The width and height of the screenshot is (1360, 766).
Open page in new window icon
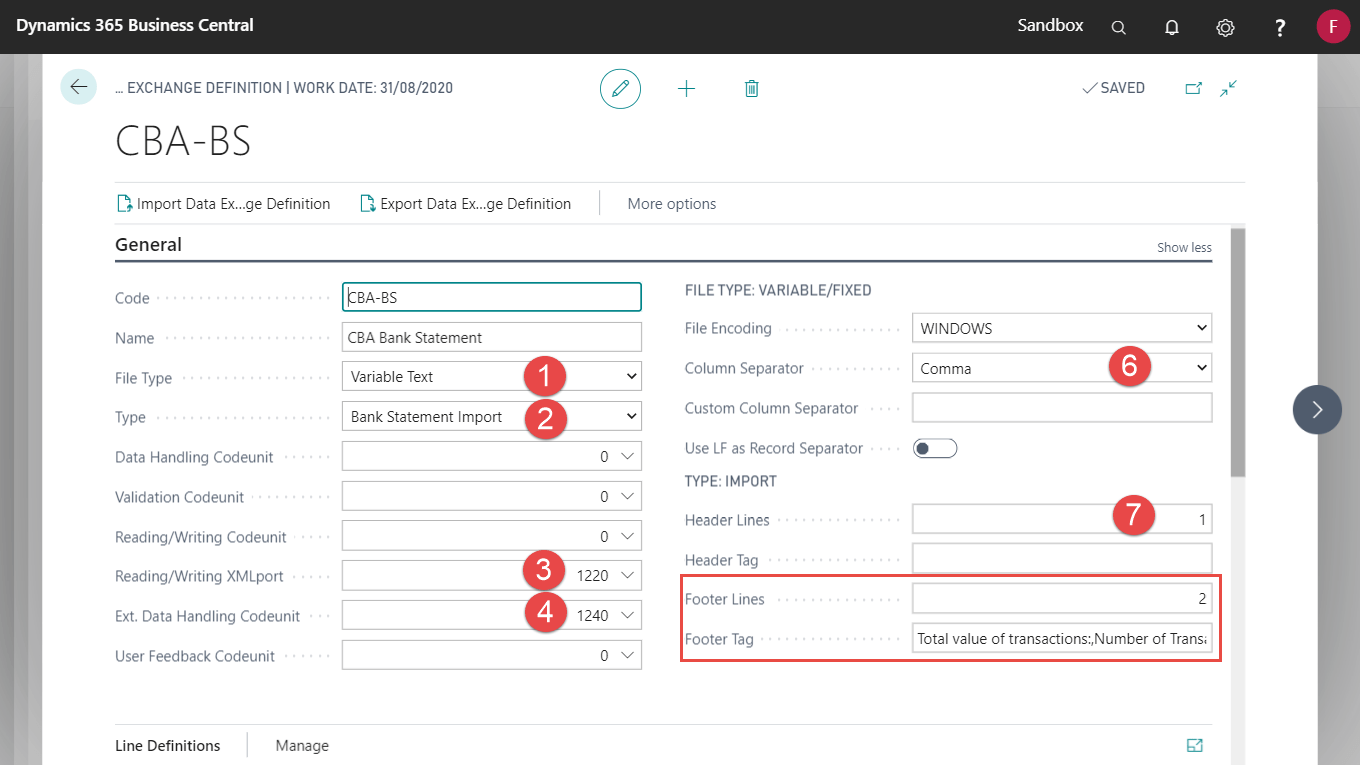[1193, 88]
